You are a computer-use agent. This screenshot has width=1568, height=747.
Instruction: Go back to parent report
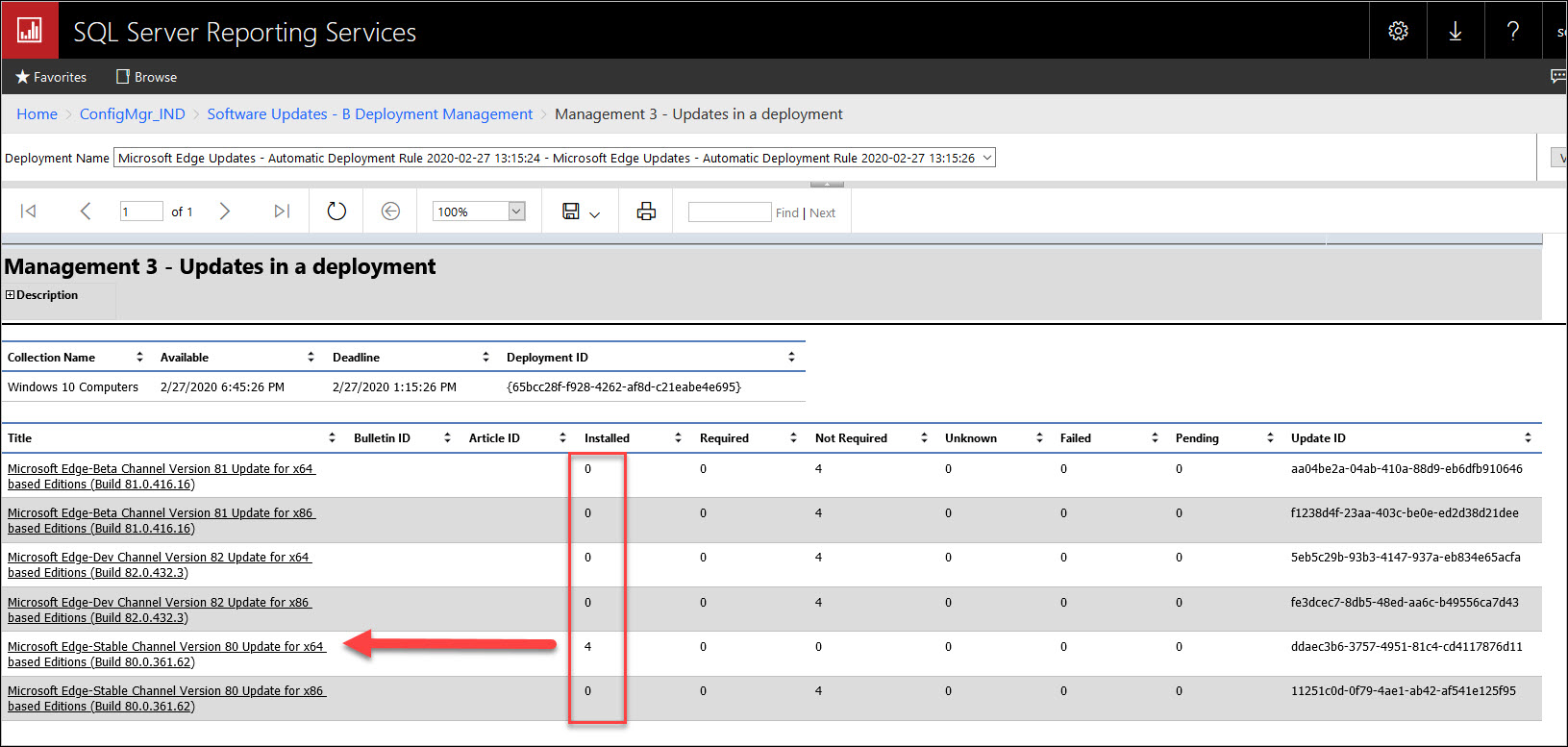coord(390,212)
